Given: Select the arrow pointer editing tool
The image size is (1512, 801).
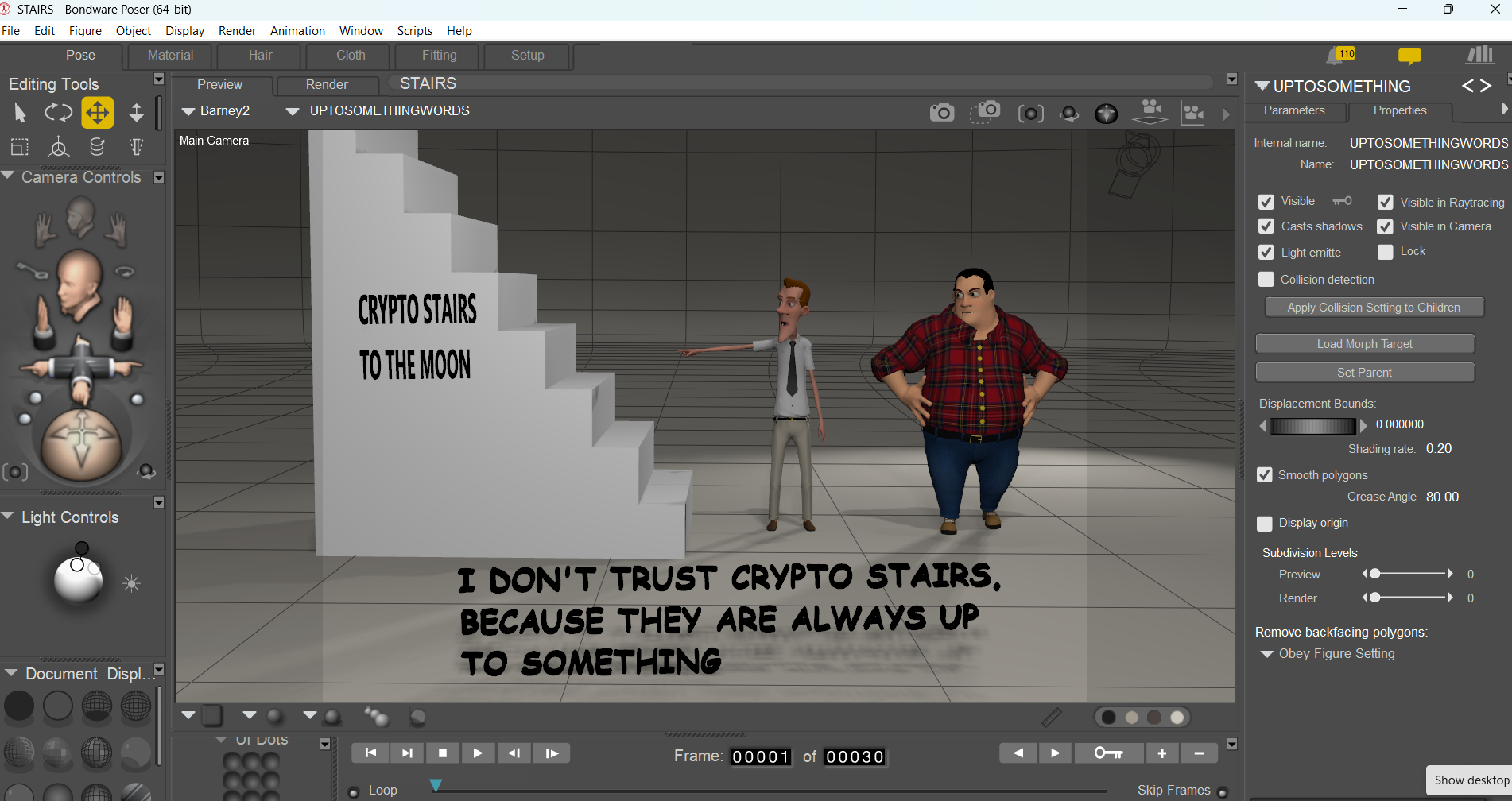Looking at the screenshot, I should pyautogui.click(x=20, y=113).
